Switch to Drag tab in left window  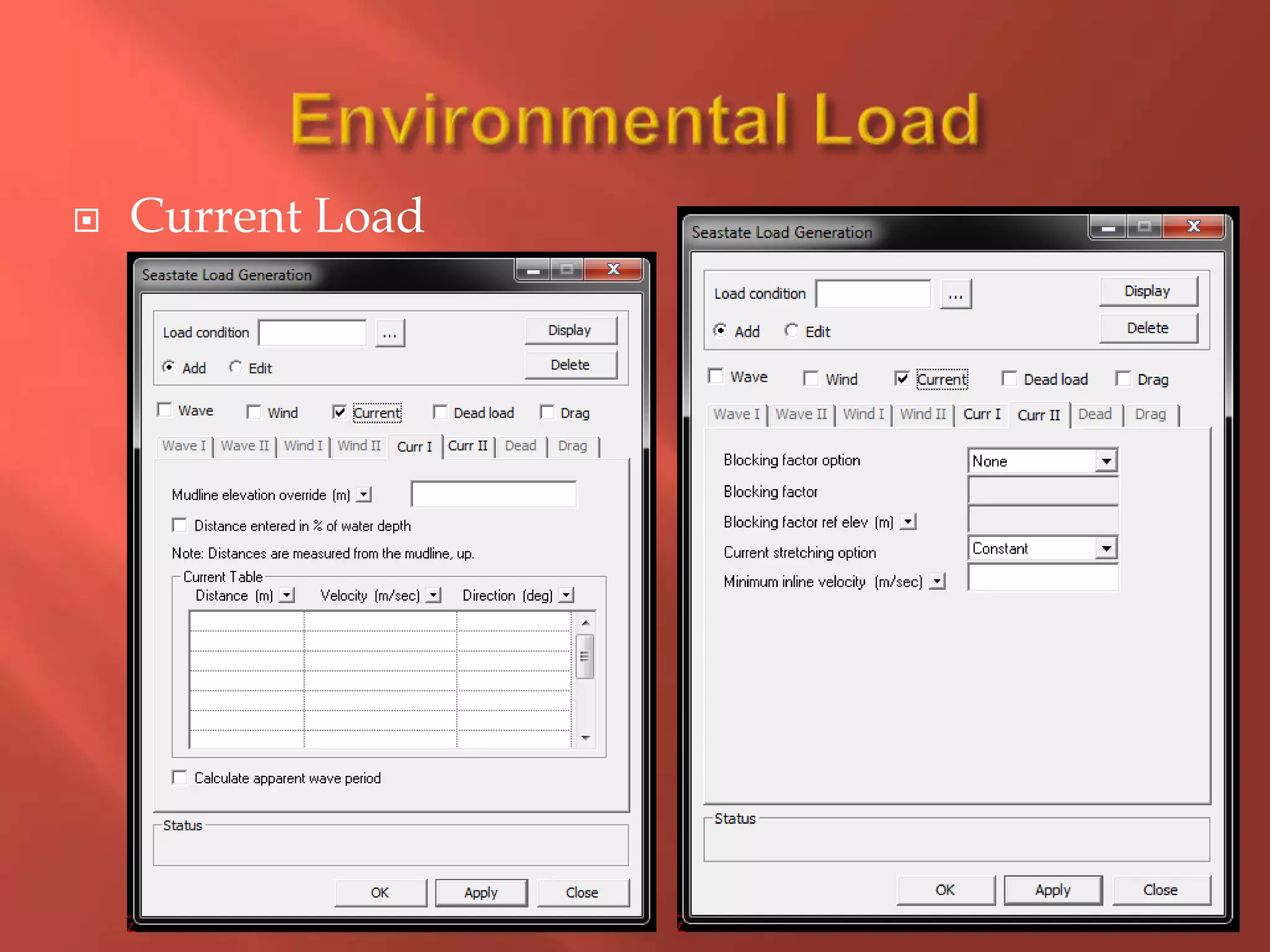572,446
